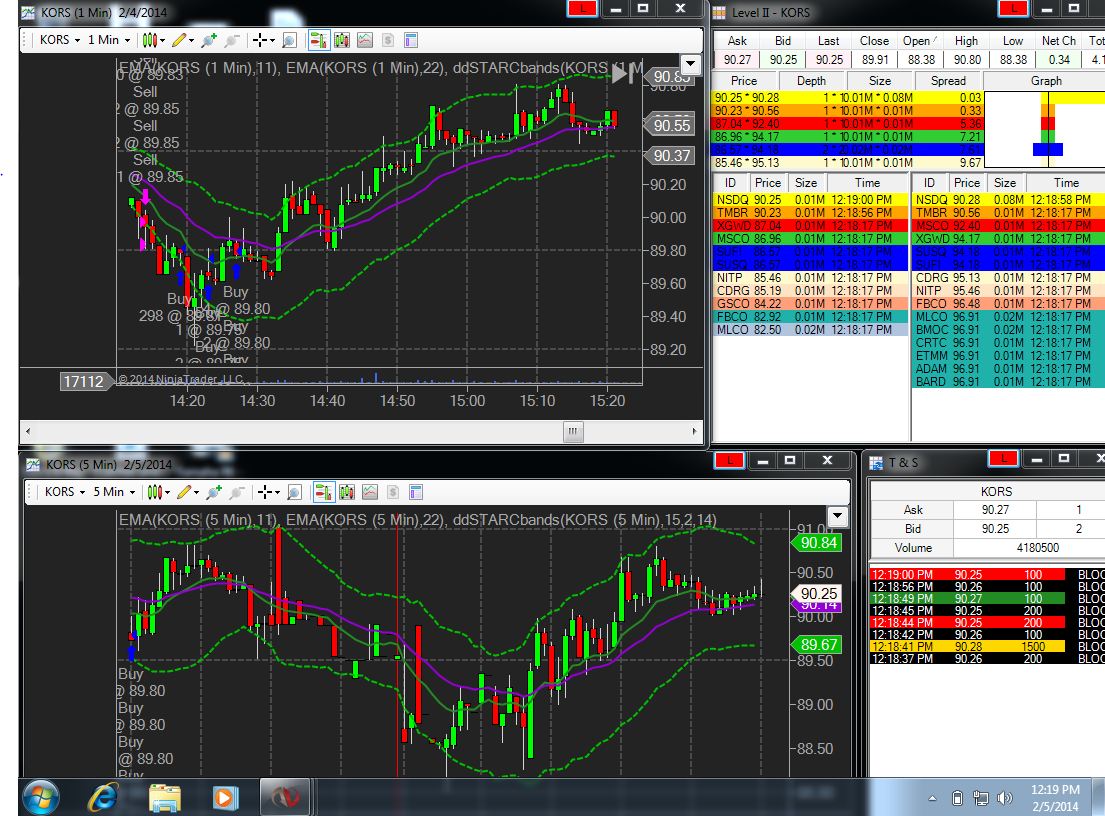1105x816 pixels.
Task: Select NSDQ 90.25 bid row in Level II
Action: 811,200
